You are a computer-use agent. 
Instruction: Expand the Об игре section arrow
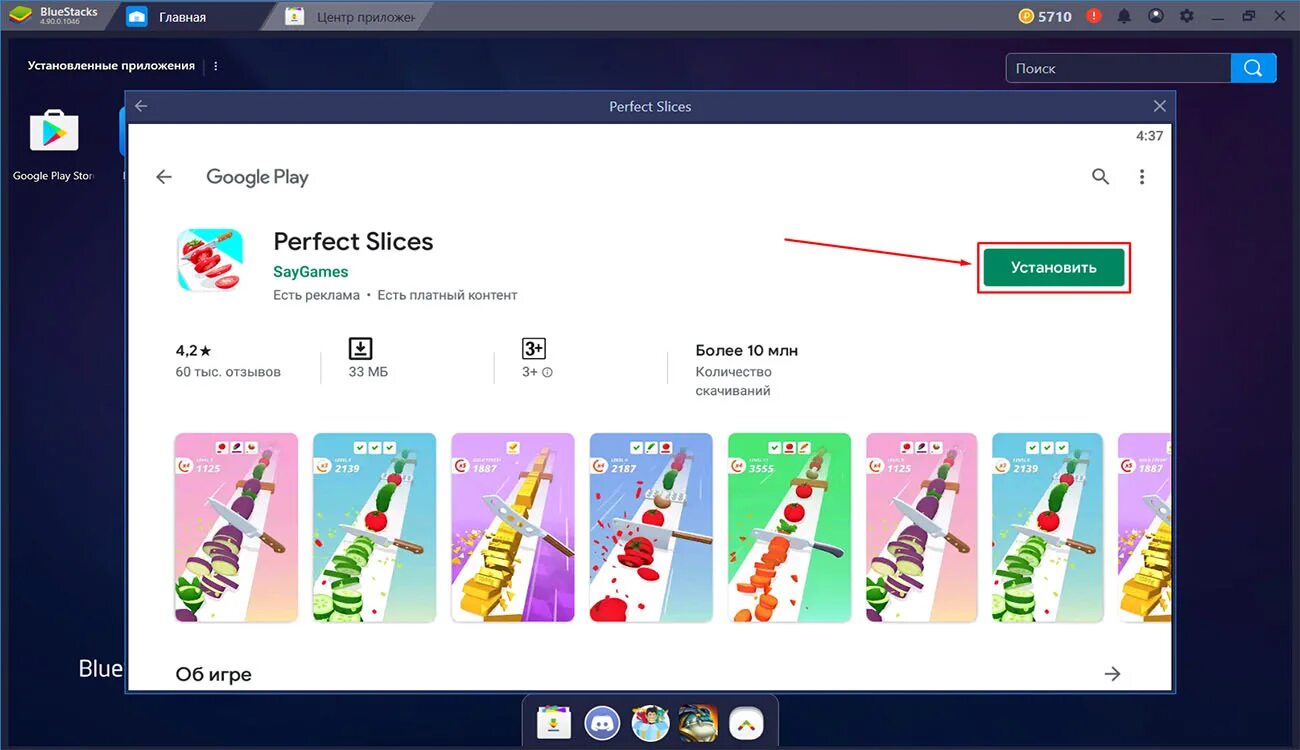(x=1112, y=674)
